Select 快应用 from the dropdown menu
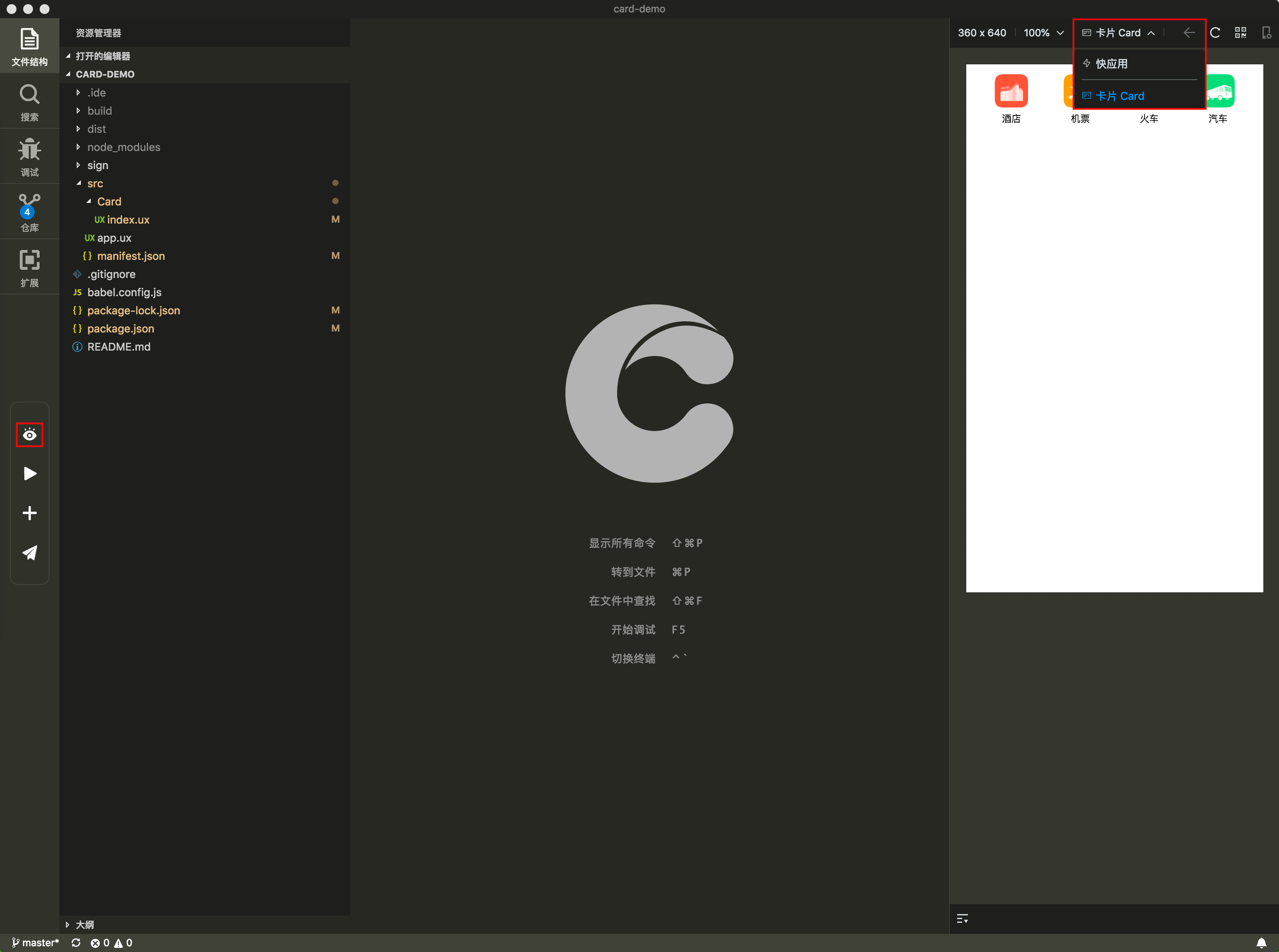The height and width of the screenshot is (952, 1279). click(x=1111, y=64)
